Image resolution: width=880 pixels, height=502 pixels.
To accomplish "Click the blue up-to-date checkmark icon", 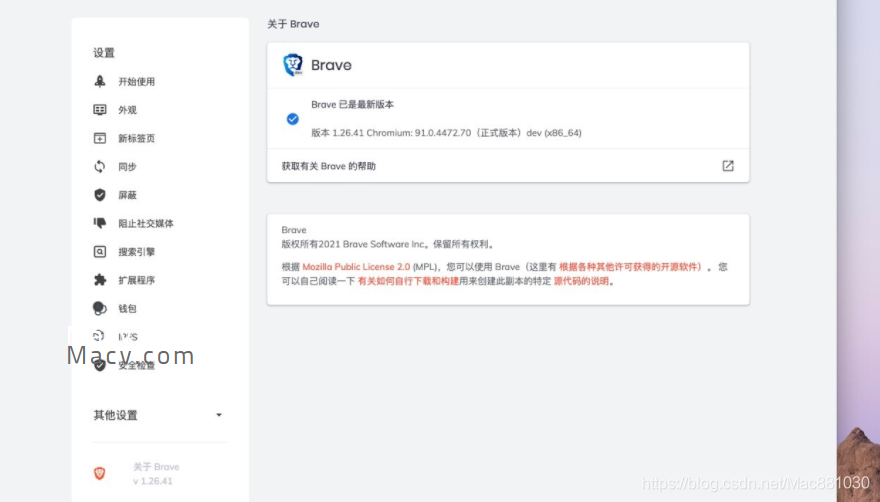I will click(x=292, y=119).
